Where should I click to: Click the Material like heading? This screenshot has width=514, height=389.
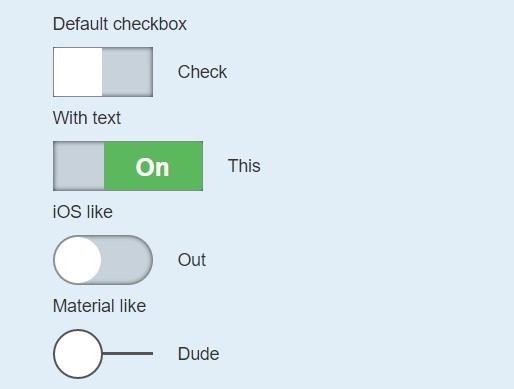coord(99,306)
